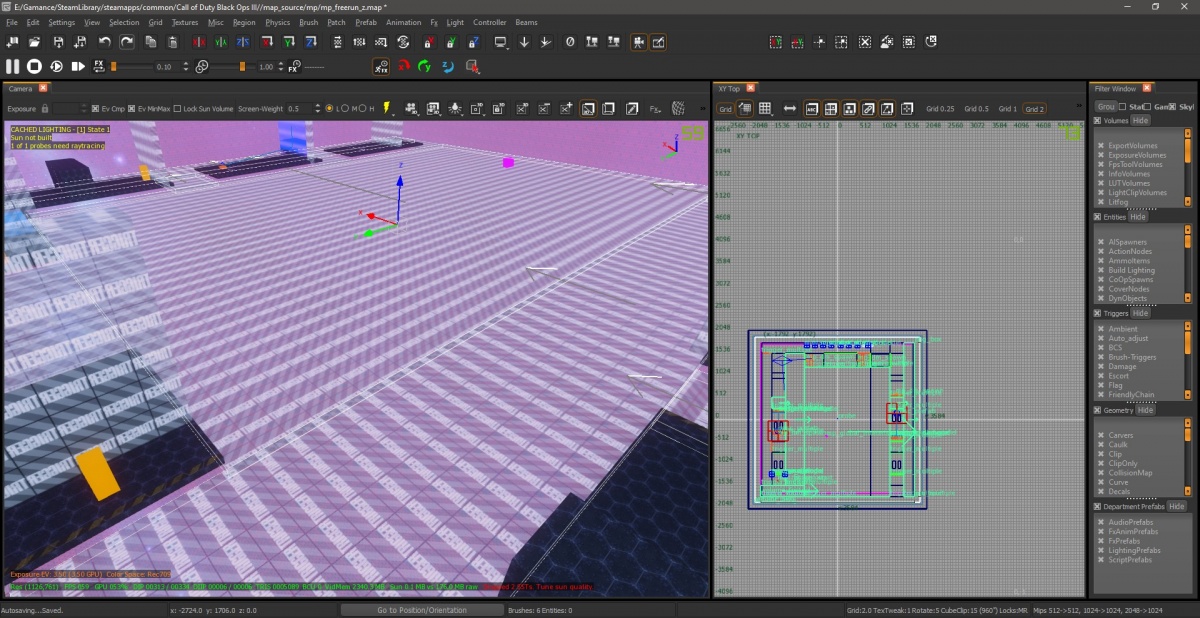Open the Animation menu

click(403, 22)
